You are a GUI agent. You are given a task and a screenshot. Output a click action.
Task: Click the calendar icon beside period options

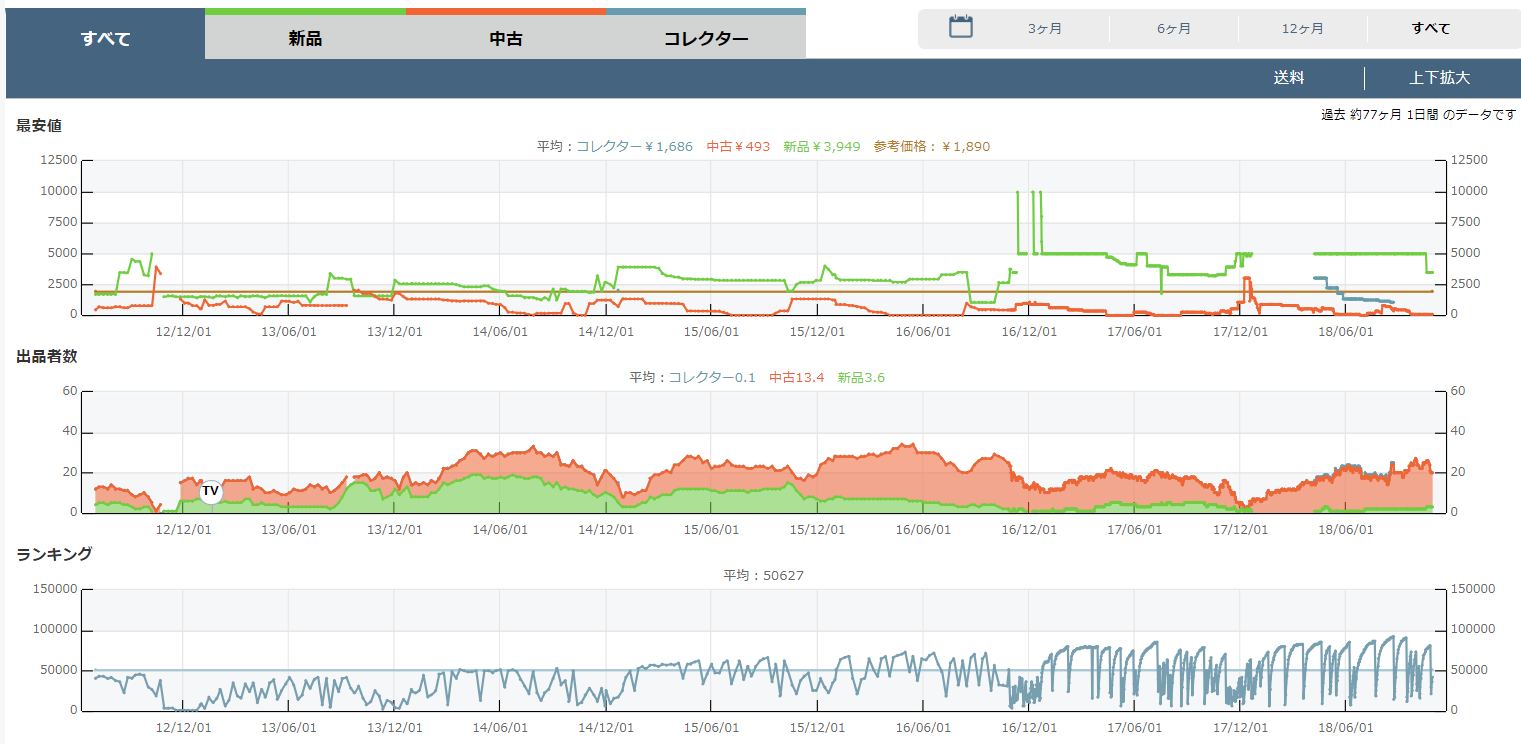click(960, 27)
